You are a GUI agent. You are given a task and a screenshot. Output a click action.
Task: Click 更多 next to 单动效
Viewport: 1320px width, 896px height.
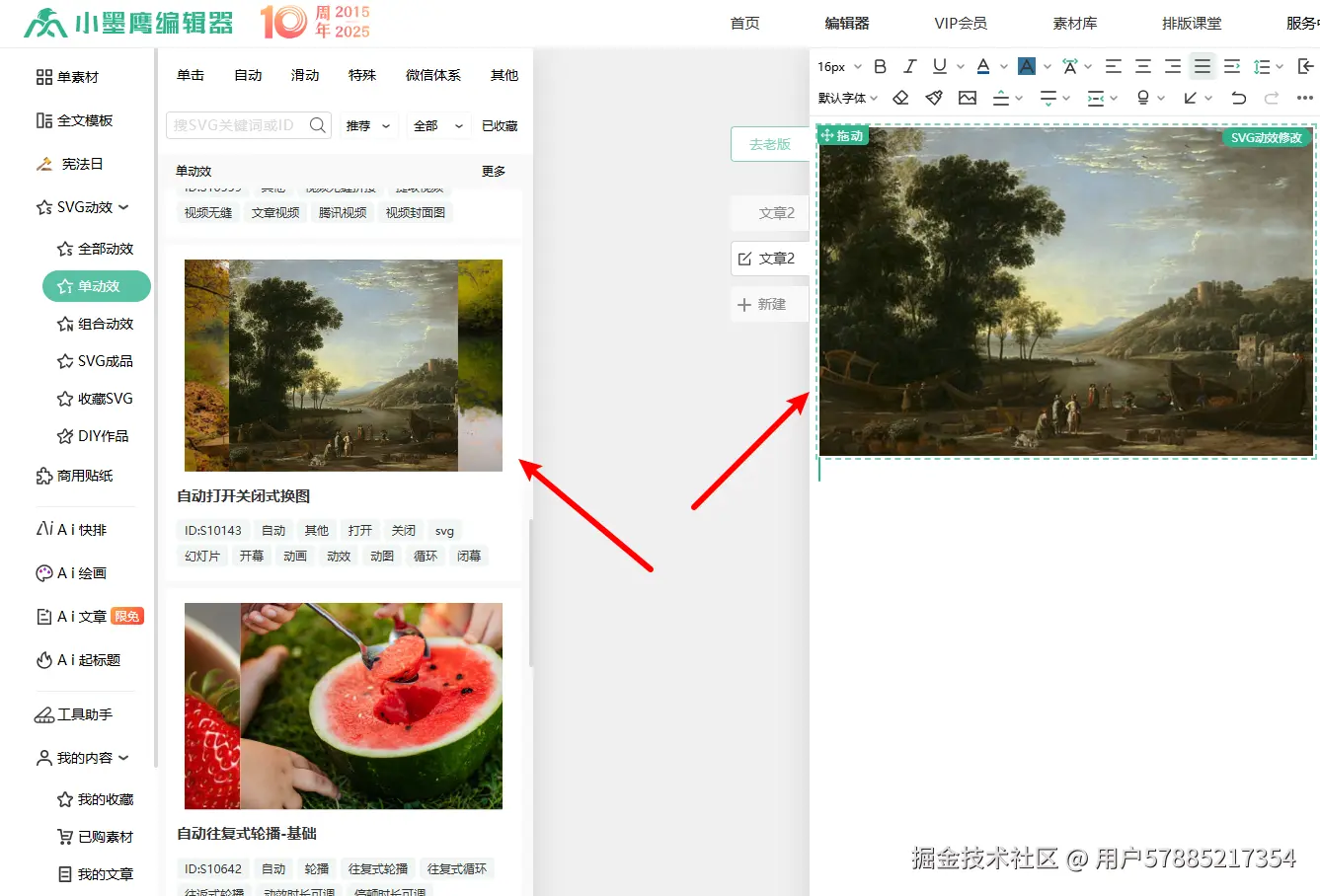pyautogui.click(x=494, y=172)
